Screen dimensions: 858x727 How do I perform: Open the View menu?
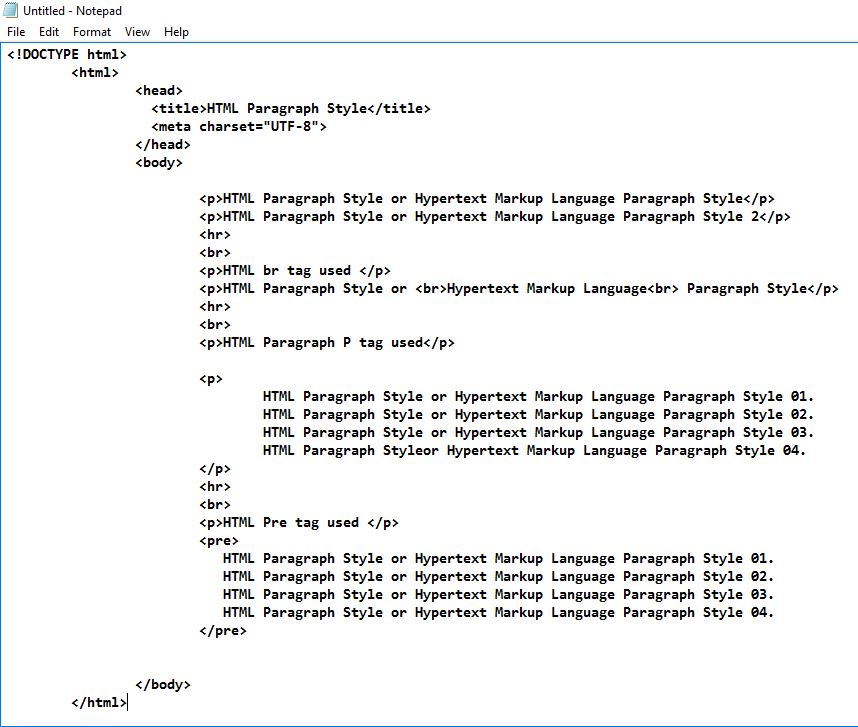(137, 31)
